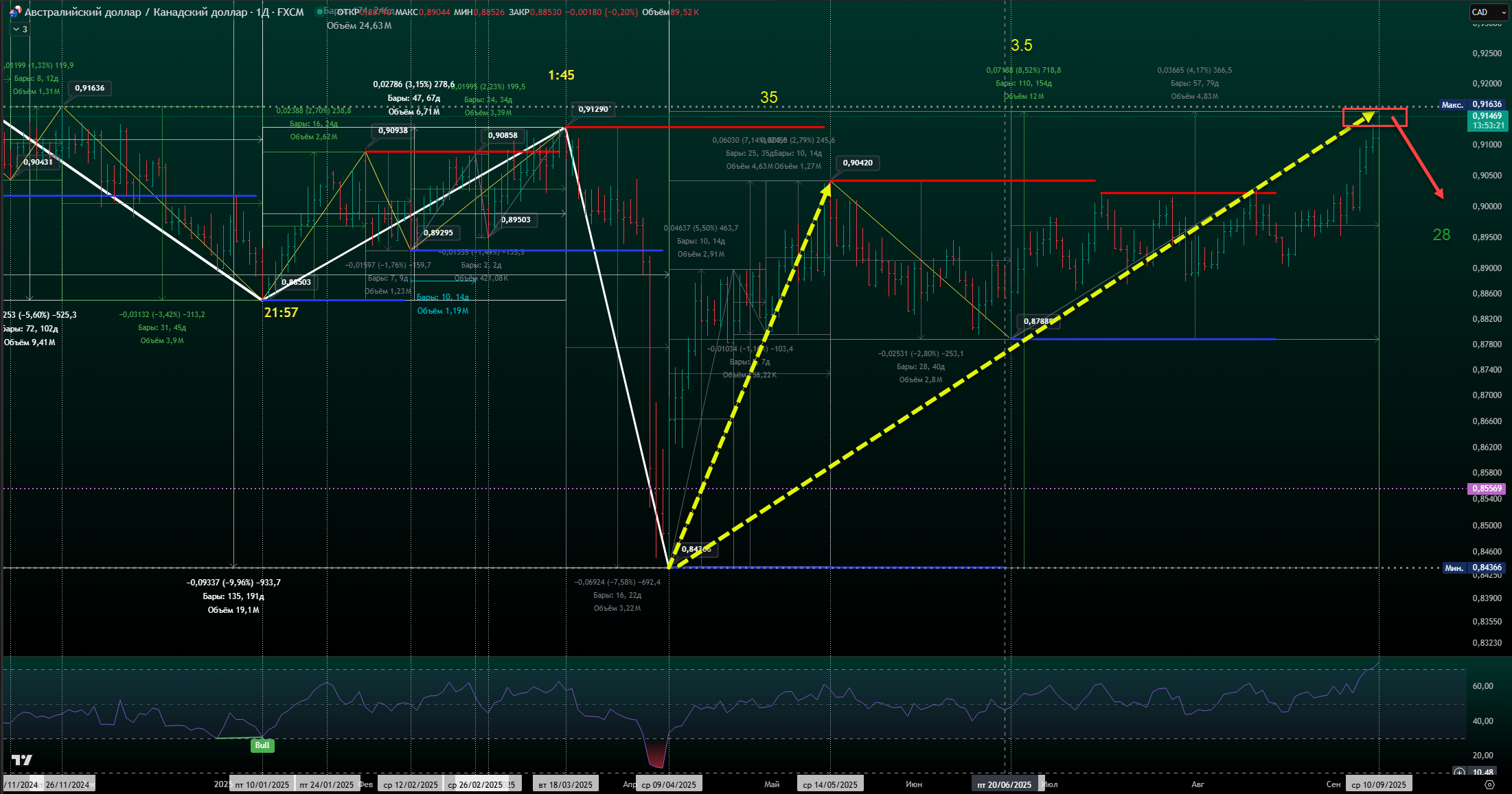Click the green Bull divergence label
Viewport: 1512px width, 794px height.
click(262, 745)
